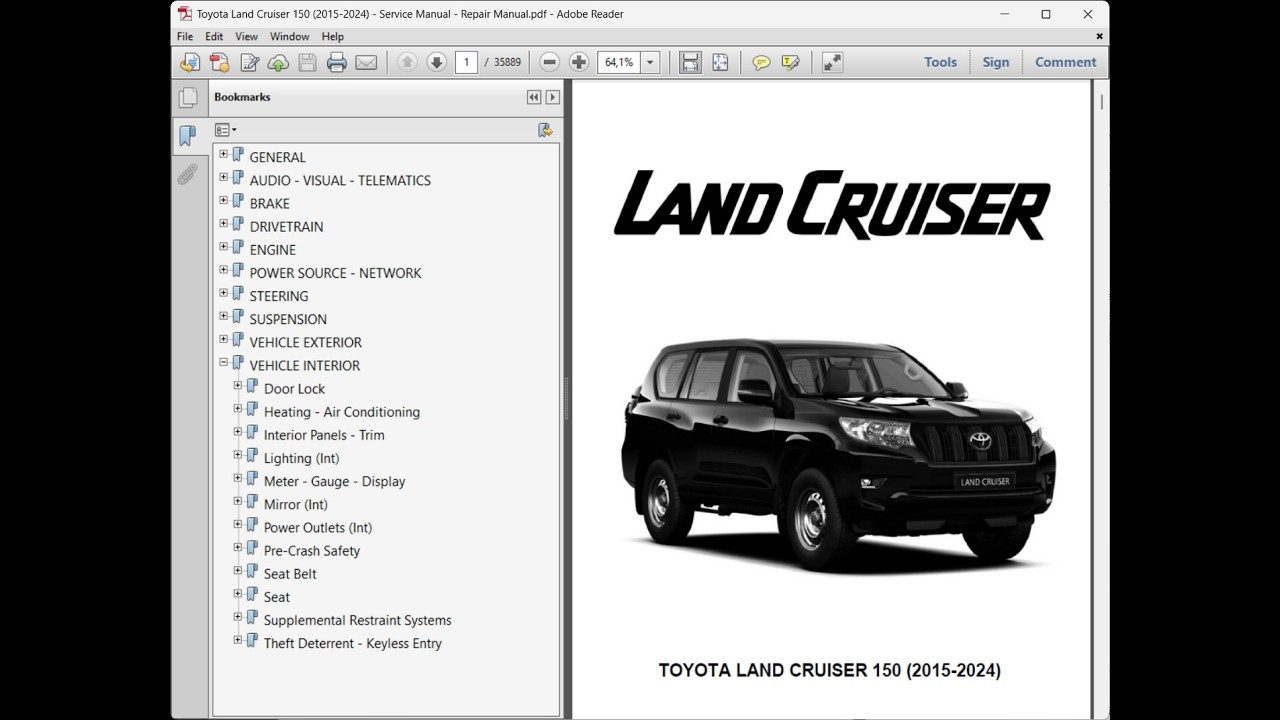
Task: Open the zoom level dropdown arrow
Action: [650, 62]
